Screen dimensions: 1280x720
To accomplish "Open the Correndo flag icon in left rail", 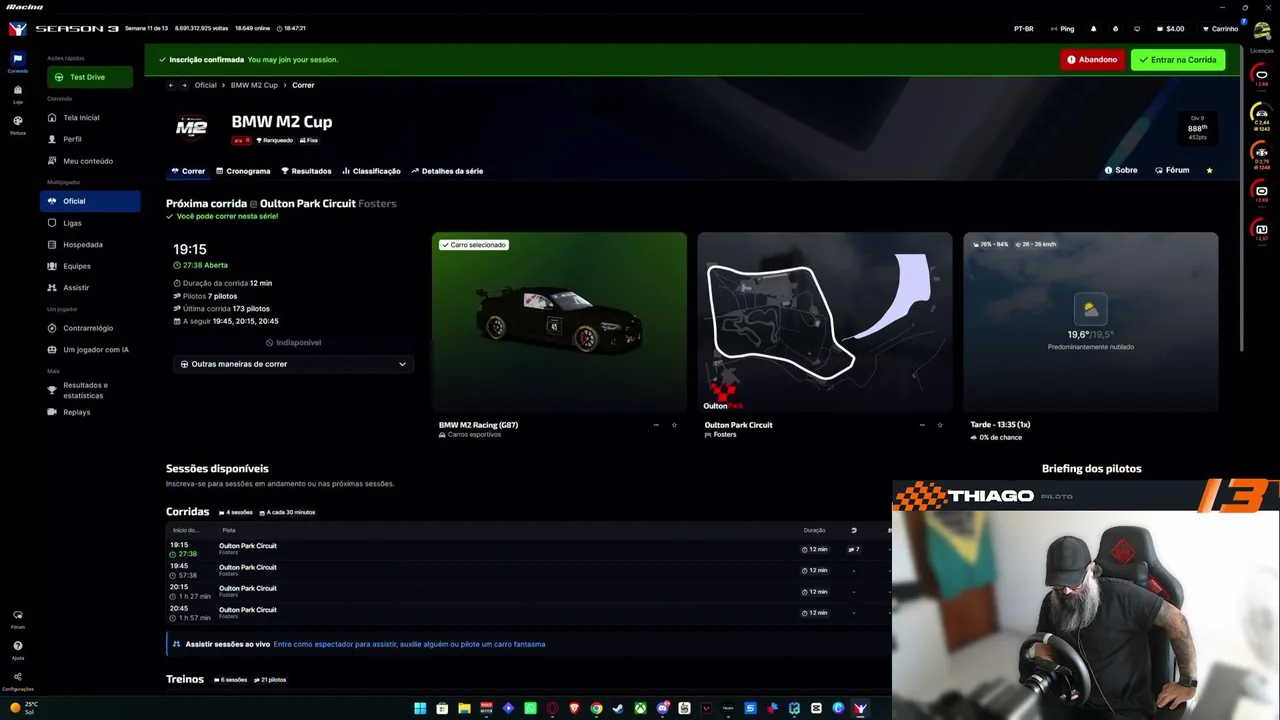I will [17, 59].
